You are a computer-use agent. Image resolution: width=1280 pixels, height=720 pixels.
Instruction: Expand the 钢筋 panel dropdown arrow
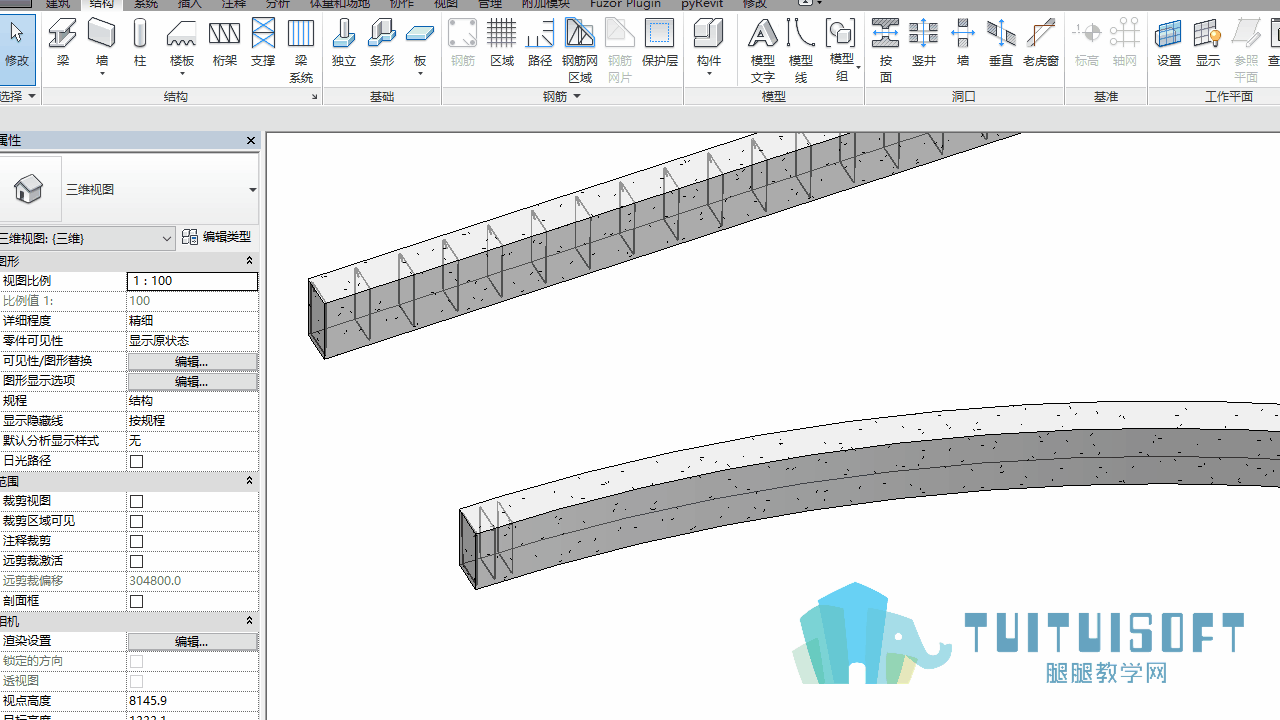[577, 97]
